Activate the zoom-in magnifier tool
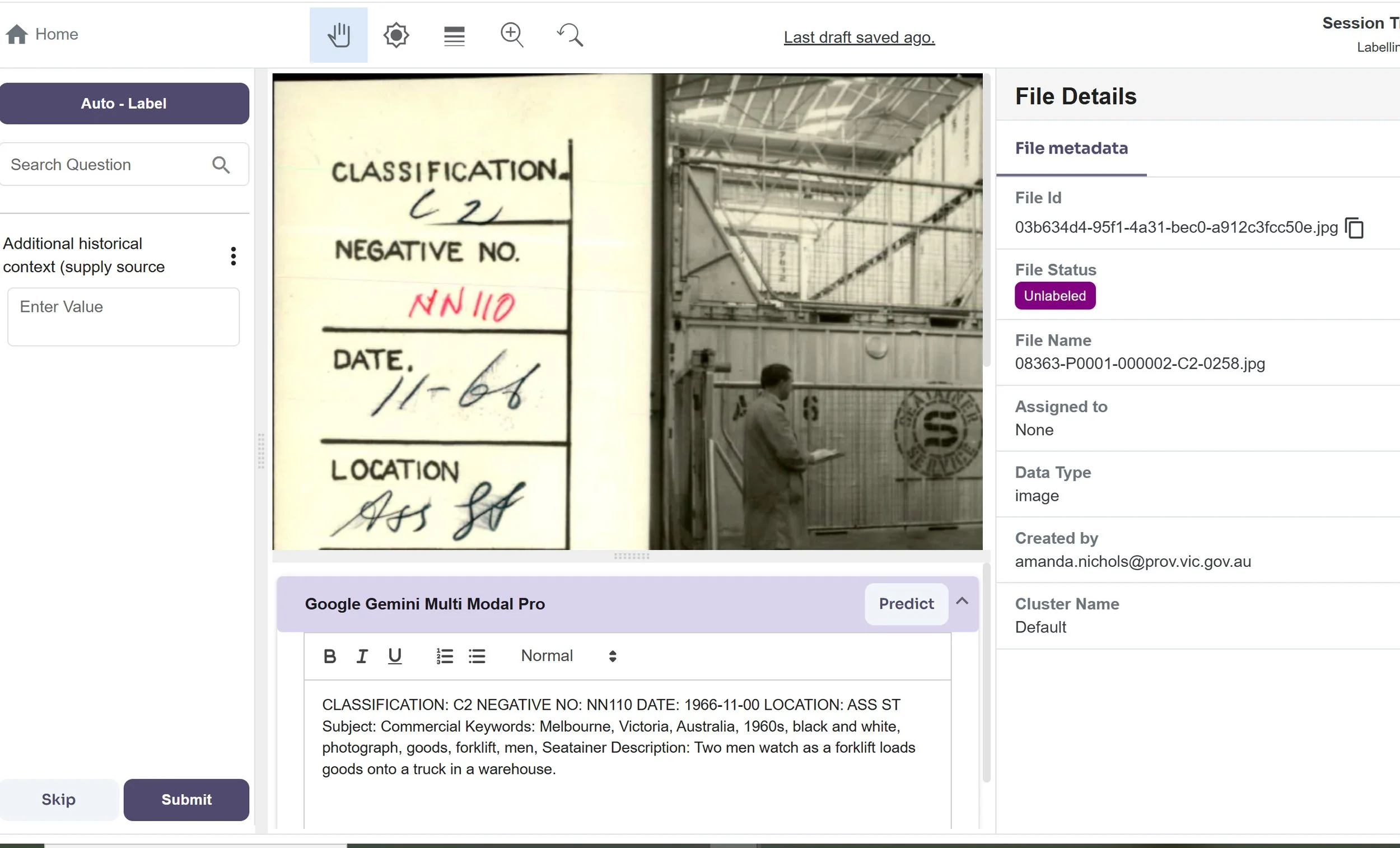 click(512, 35)
